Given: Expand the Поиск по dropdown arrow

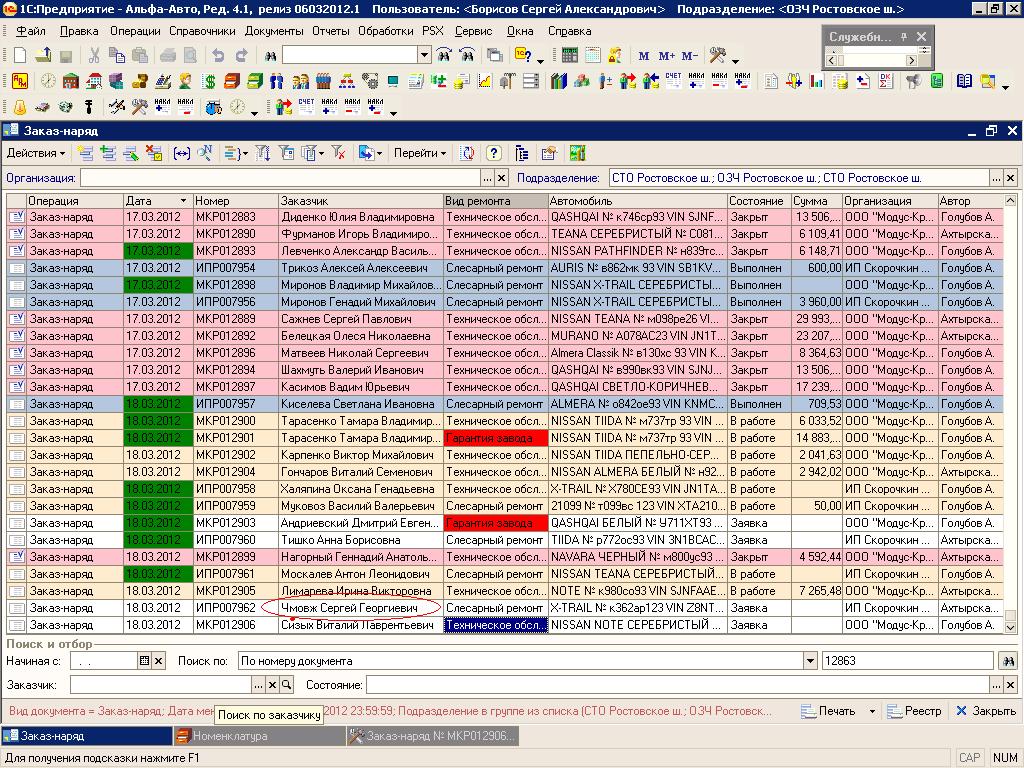Looking at the screenshot, I should [810, 661].
